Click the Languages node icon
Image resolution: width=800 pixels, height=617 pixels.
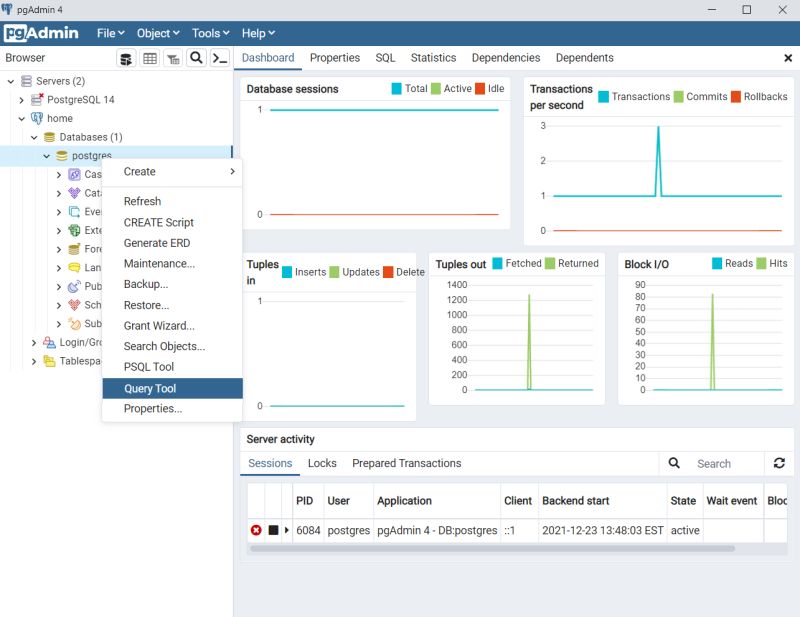tap(74, 267)
